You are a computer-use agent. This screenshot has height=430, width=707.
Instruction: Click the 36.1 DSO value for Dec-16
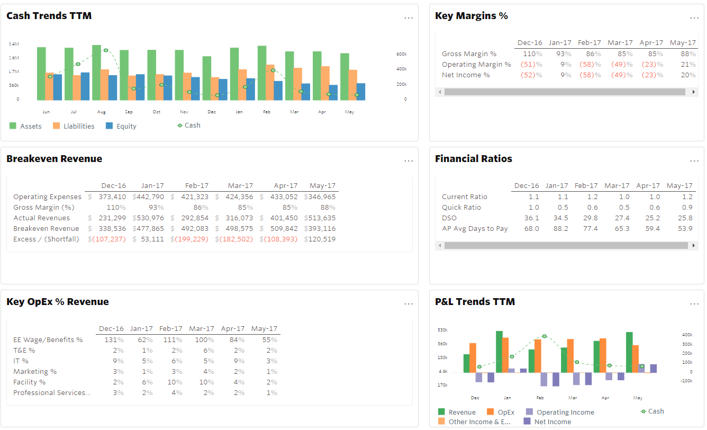coord(532,218)
